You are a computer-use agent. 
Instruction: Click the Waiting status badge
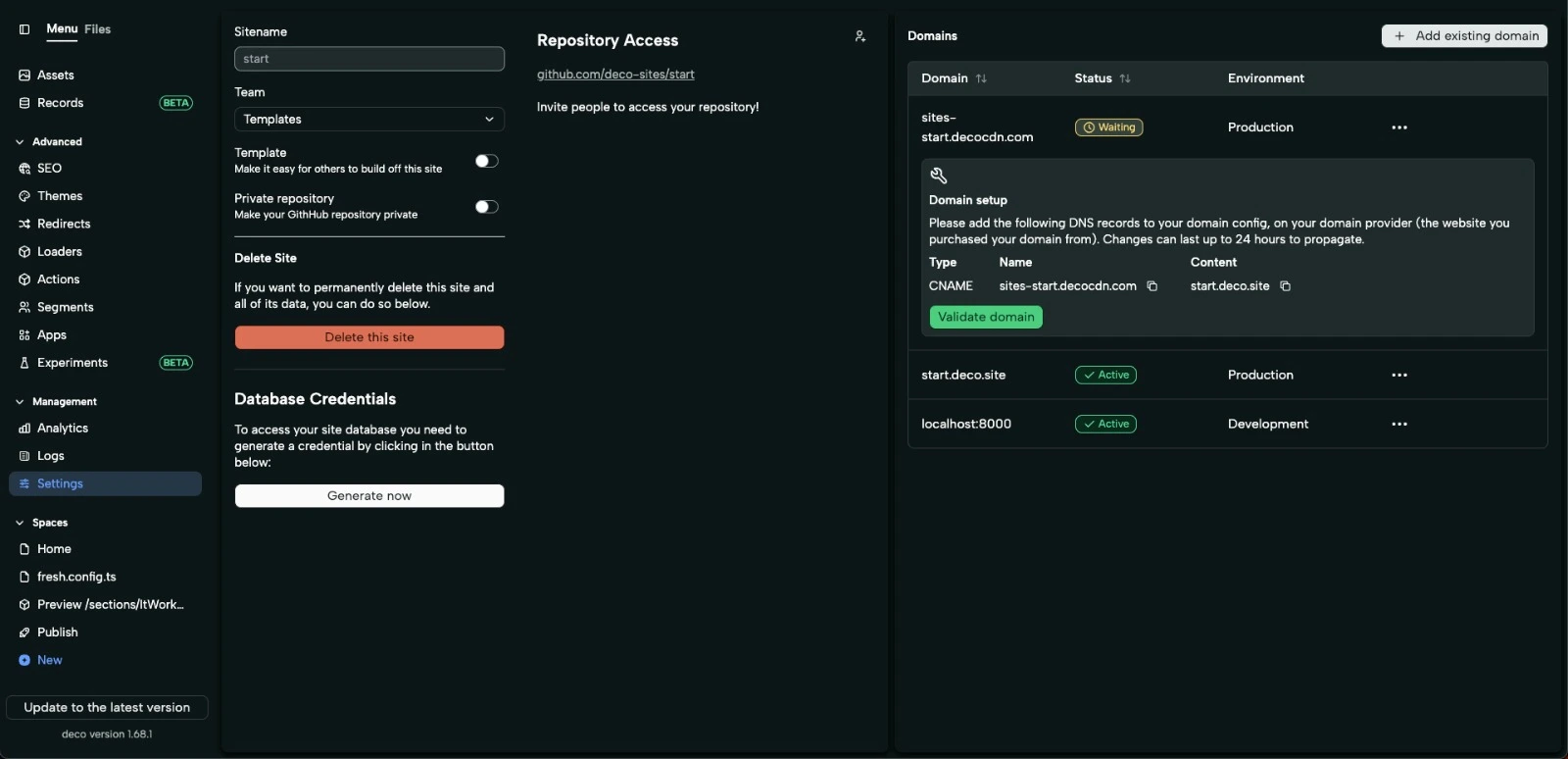tap(1108, 127)
